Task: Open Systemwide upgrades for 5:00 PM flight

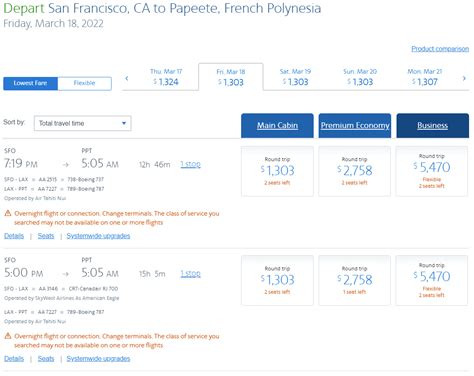Action: [x=98, y=359]
